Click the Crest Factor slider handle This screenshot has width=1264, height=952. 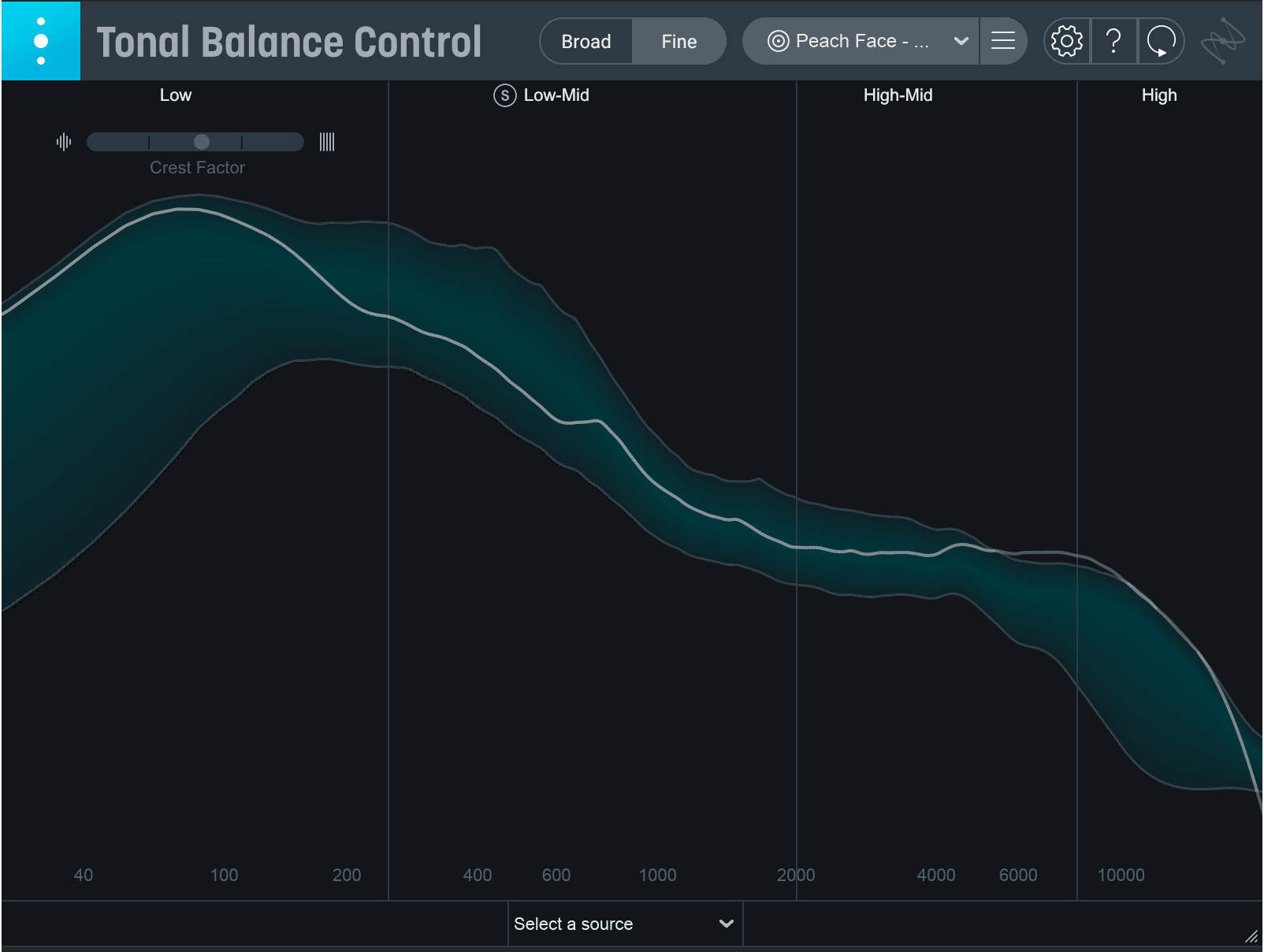[202, 142]
